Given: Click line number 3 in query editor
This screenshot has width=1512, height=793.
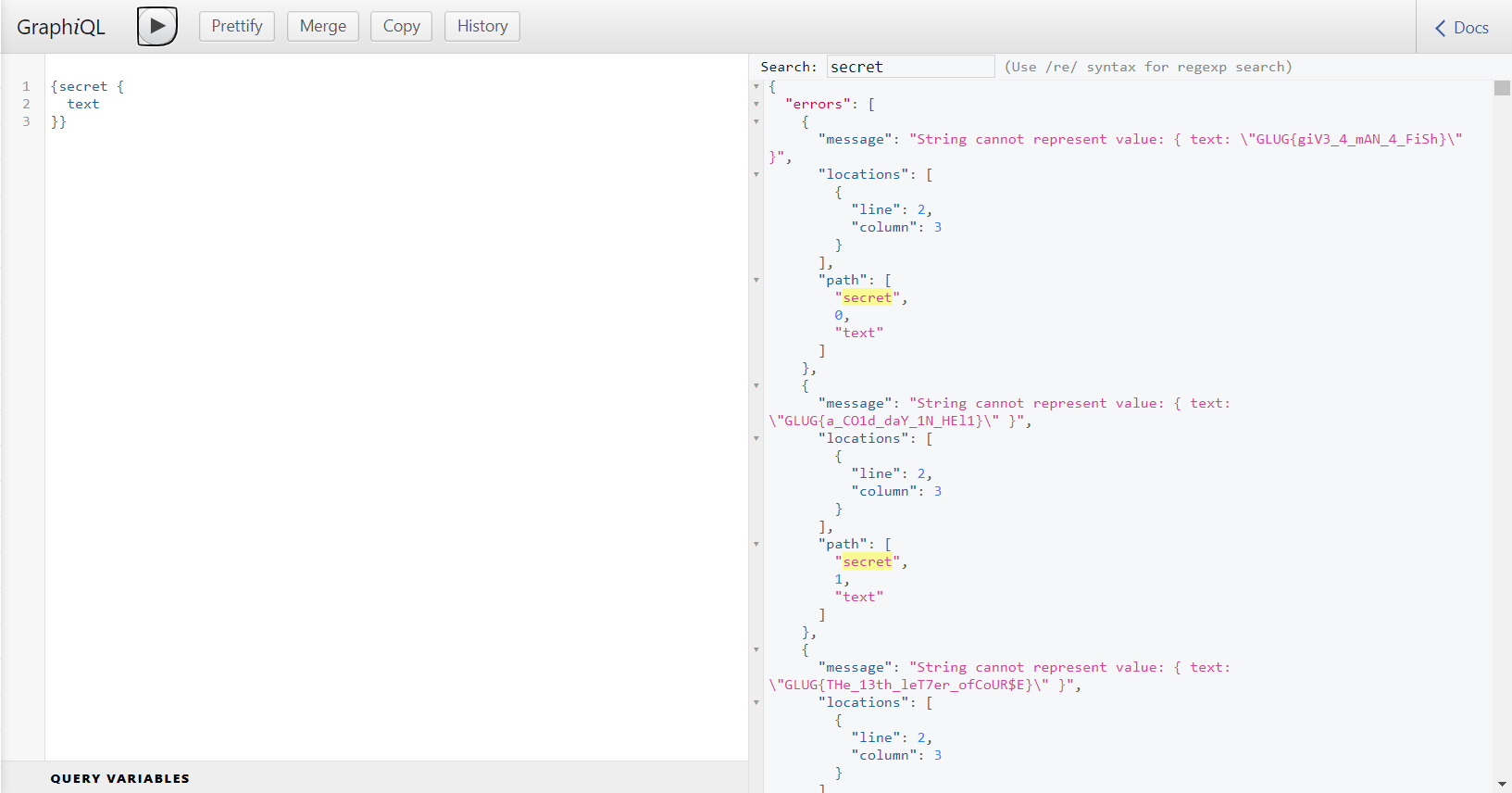Looking at the screenshot, I should [x=26, y=121].
